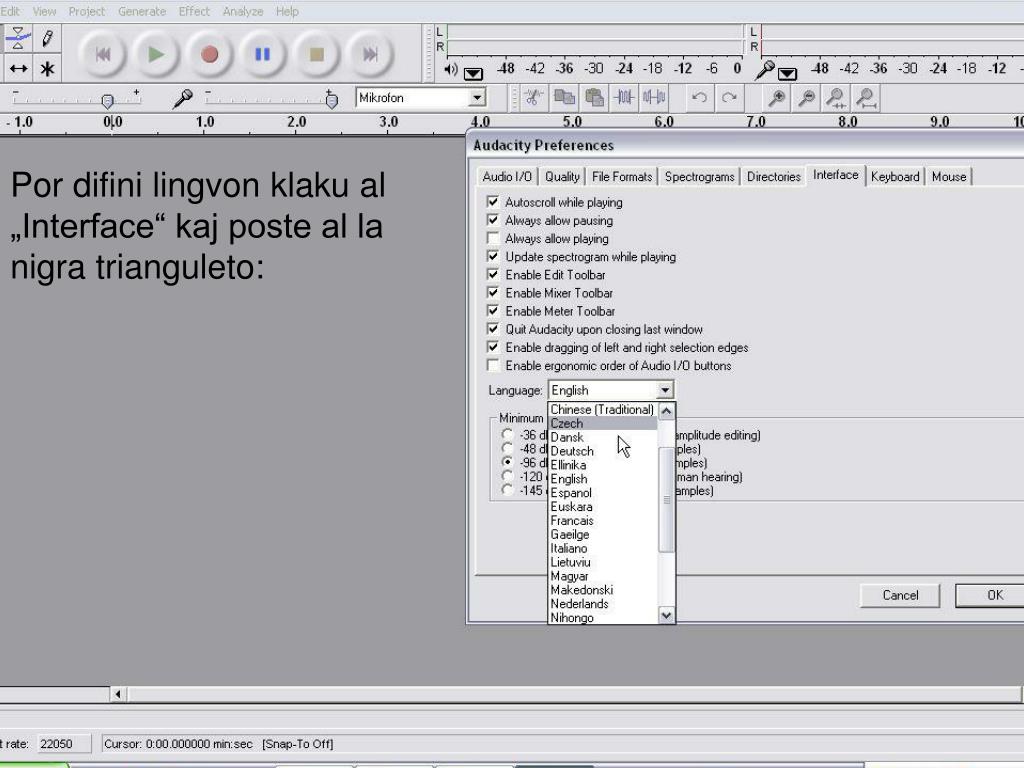1024x768 pixels.
Task: Toggle dragging of selection edges checkbox
Action: (x=493, y=347)
